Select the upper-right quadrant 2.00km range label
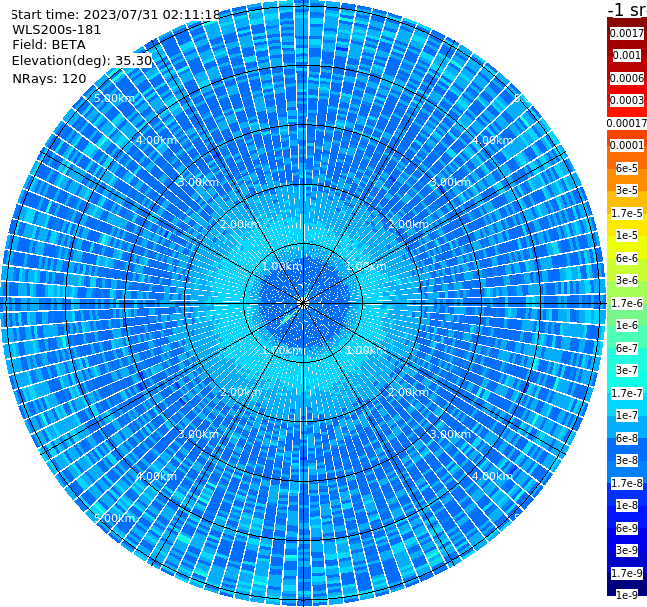This screenshot has width=647, height=607. [x=409, y=224]
